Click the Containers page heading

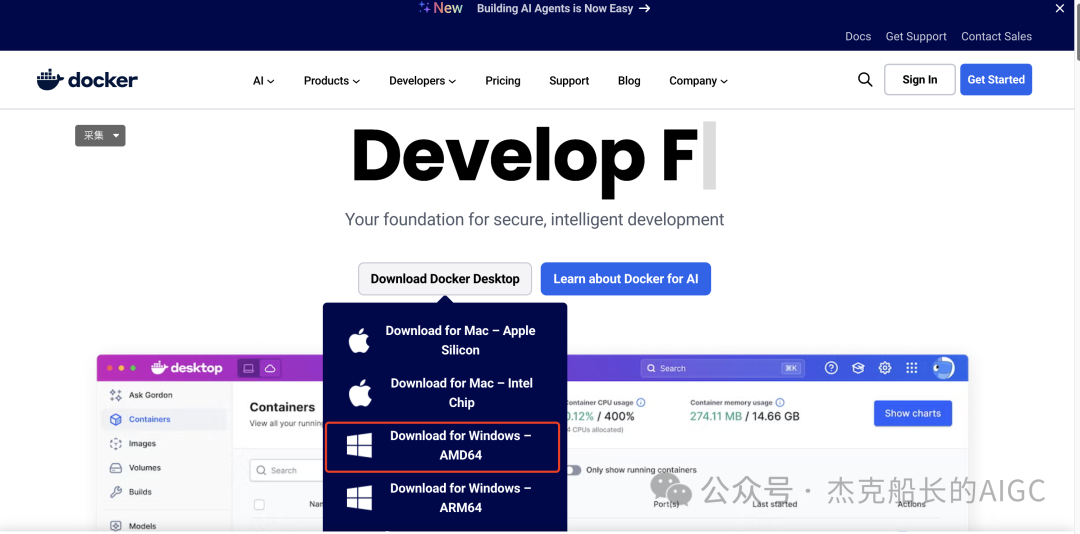pos(282,407)
